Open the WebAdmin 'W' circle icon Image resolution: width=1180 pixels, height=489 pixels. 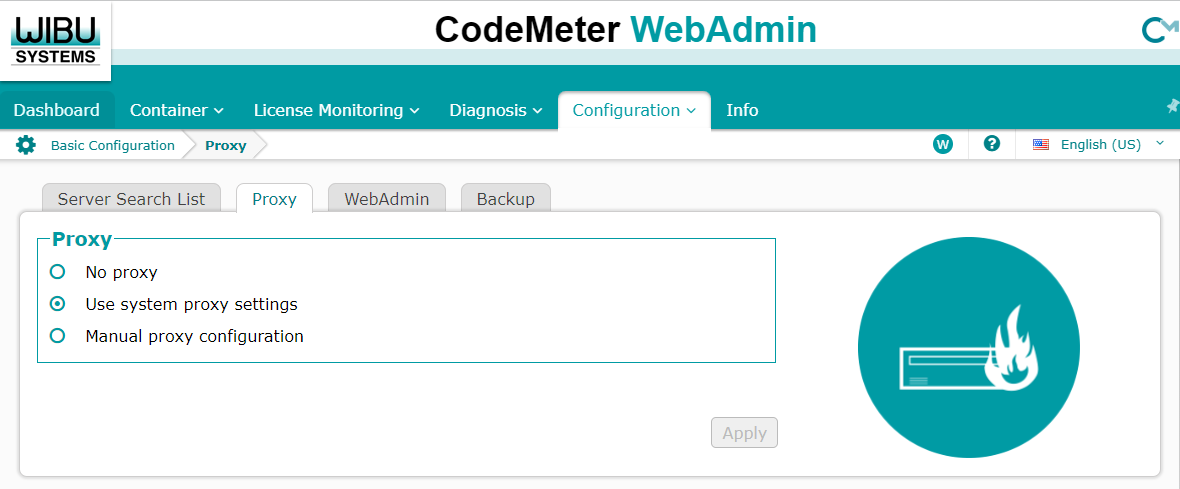[x=942, y=144]
